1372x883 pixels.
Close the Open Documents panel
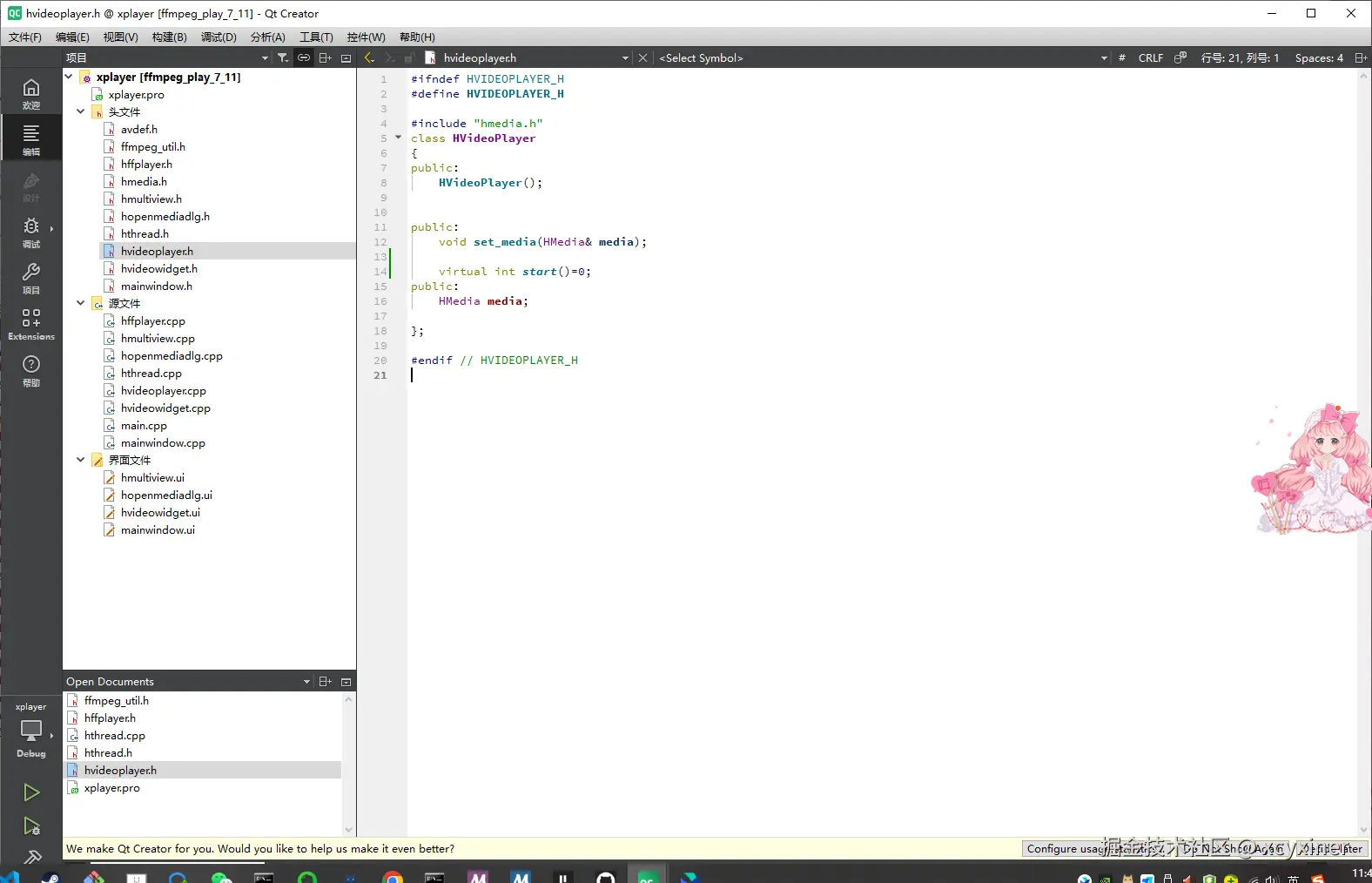(x=346, y=681)
